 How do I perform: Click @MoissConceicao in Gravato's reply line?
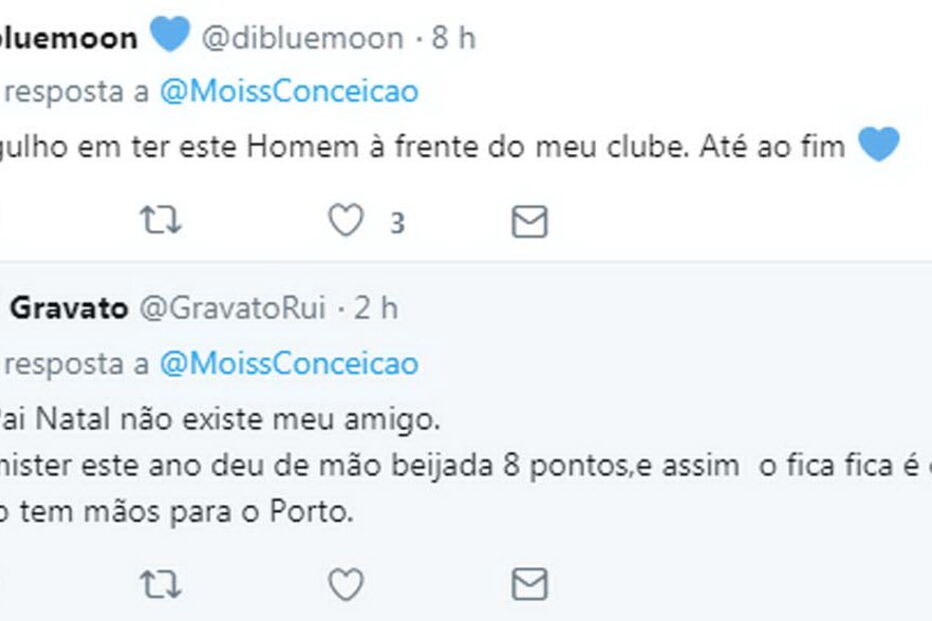point(289,363)
